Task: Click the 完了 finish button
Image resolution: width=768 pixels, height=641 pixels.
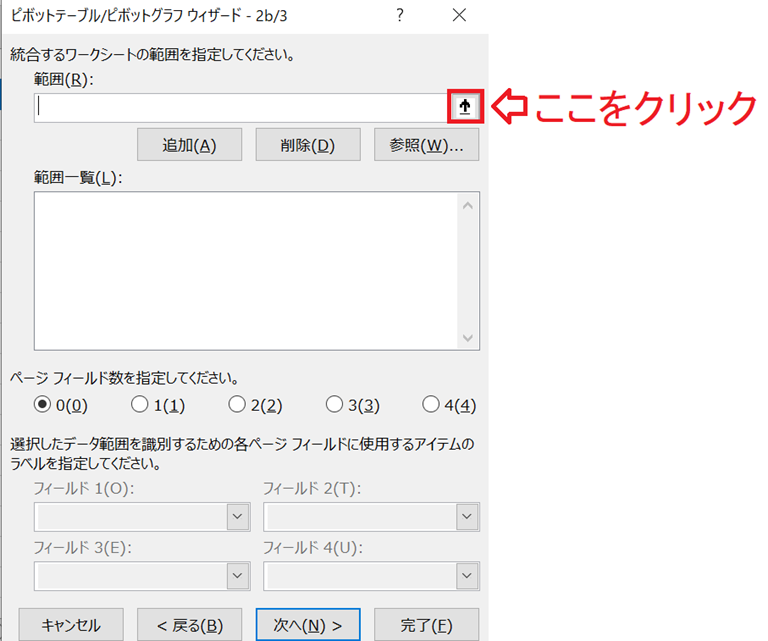Action: click(x=426, y=625)
